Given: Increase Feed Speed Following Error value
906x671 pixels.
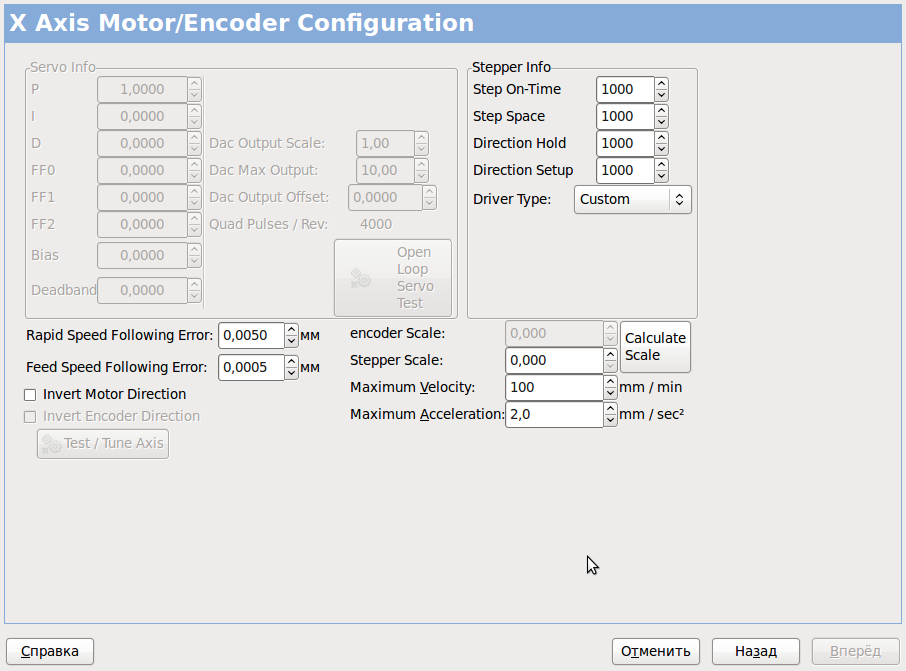Looking at the screenshot, I should point(292,362).
